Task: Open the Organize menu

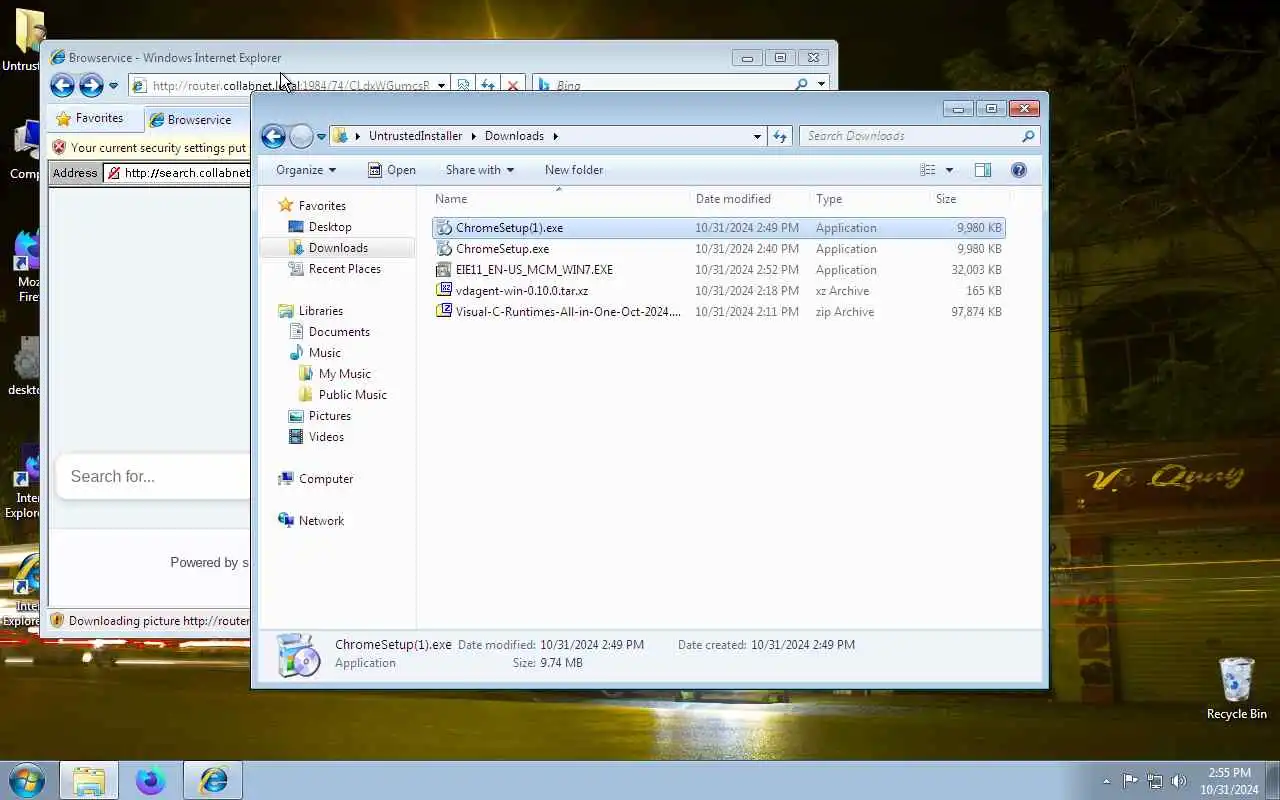Action: (x=306, y=170)
